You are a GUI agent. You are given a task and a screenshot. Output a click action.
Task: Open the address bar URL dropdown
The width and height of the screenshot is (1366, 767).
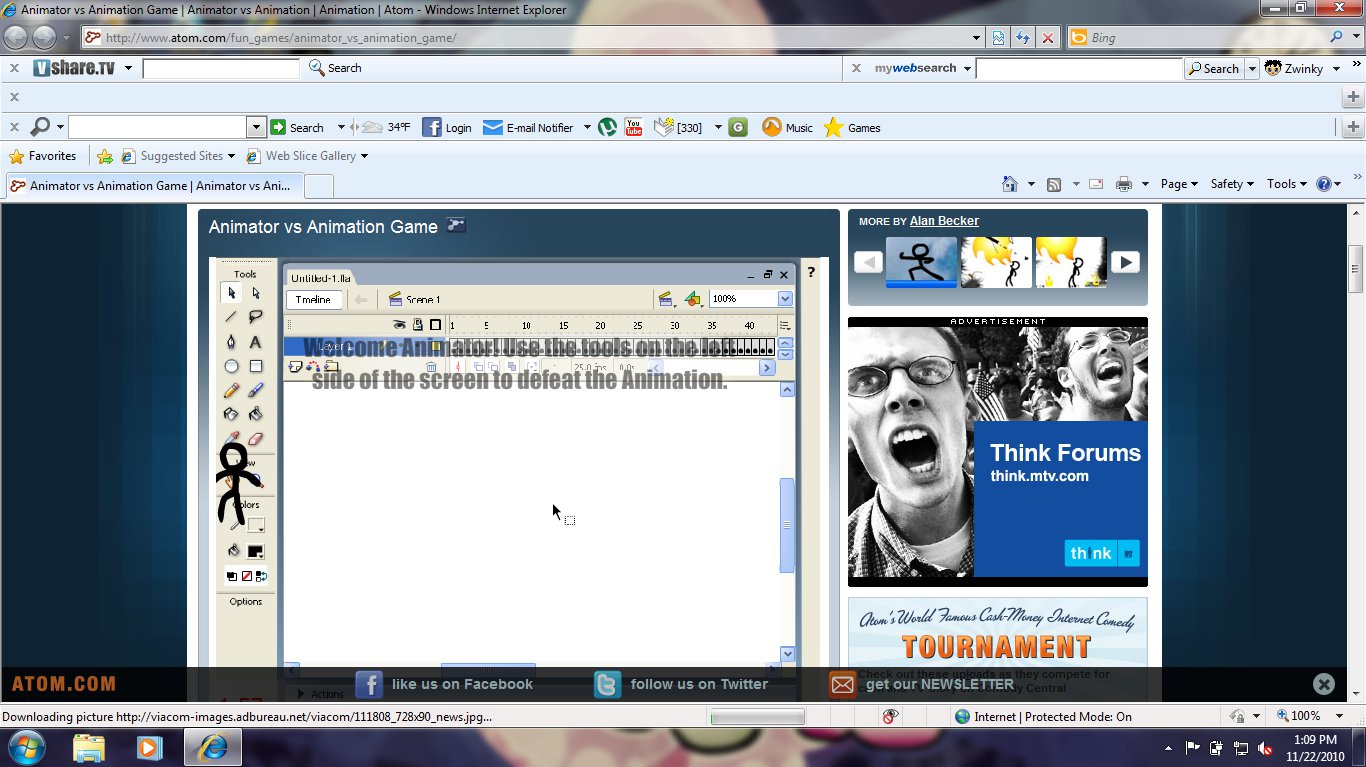tap(977, 38)
